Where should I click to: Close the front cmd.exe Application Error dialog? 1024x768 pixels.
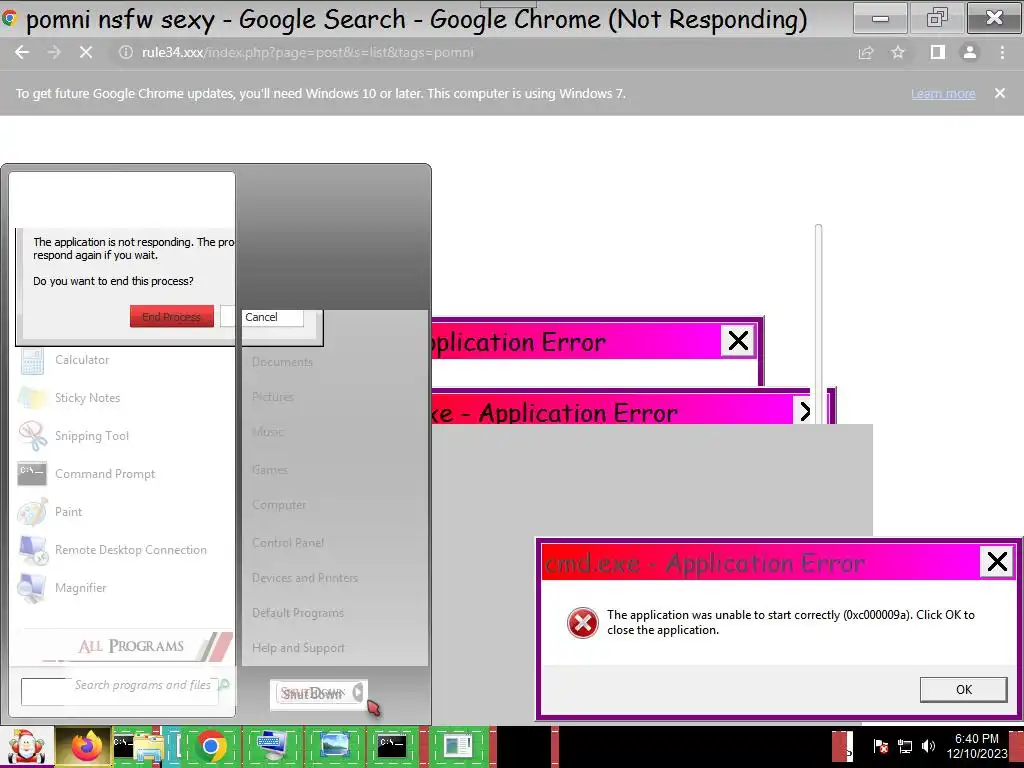[x=997, y=562]
